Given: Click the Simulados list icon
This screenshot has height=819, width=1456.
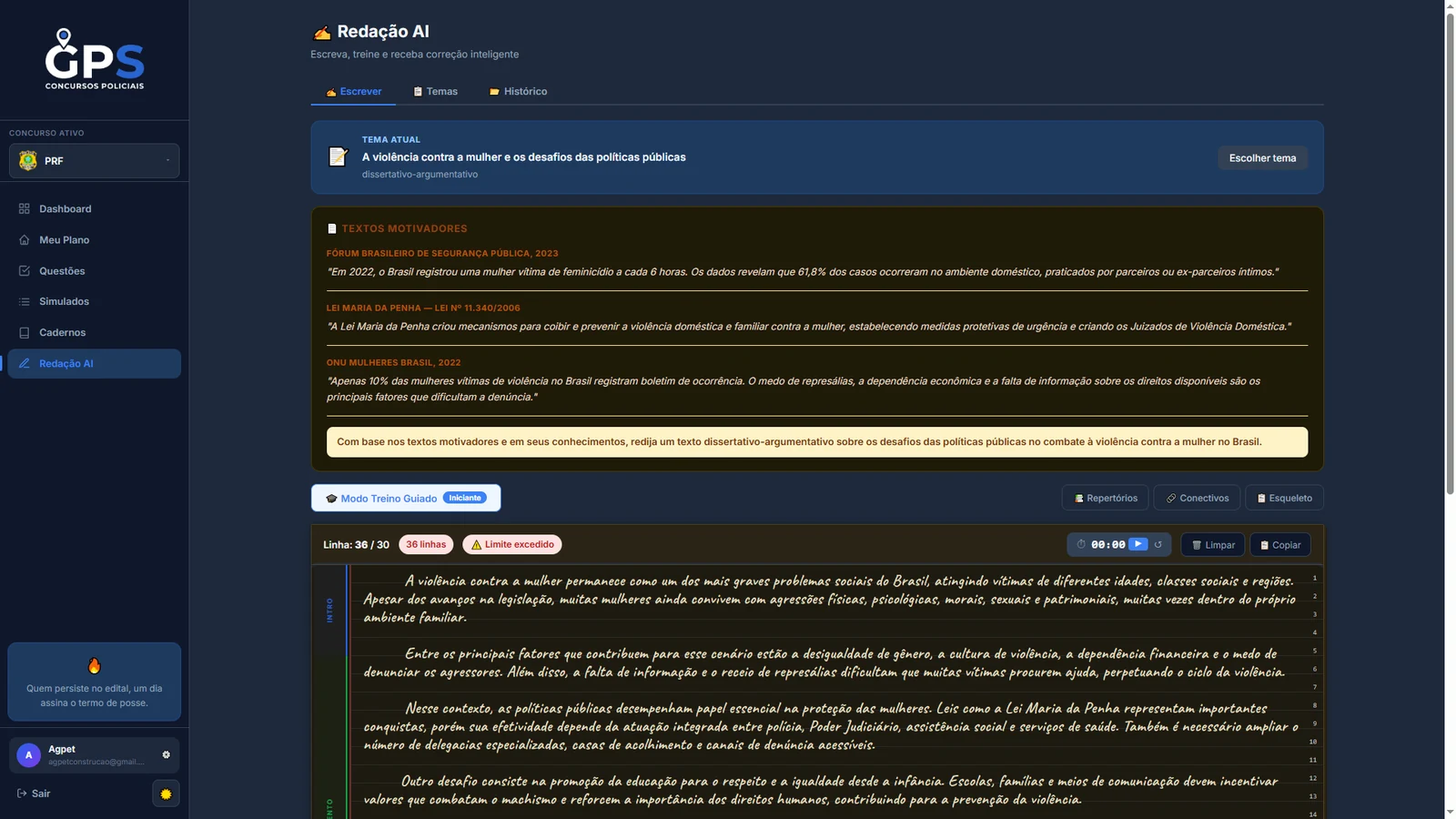Looking at the screenshot, I should [x=25, y=301].
